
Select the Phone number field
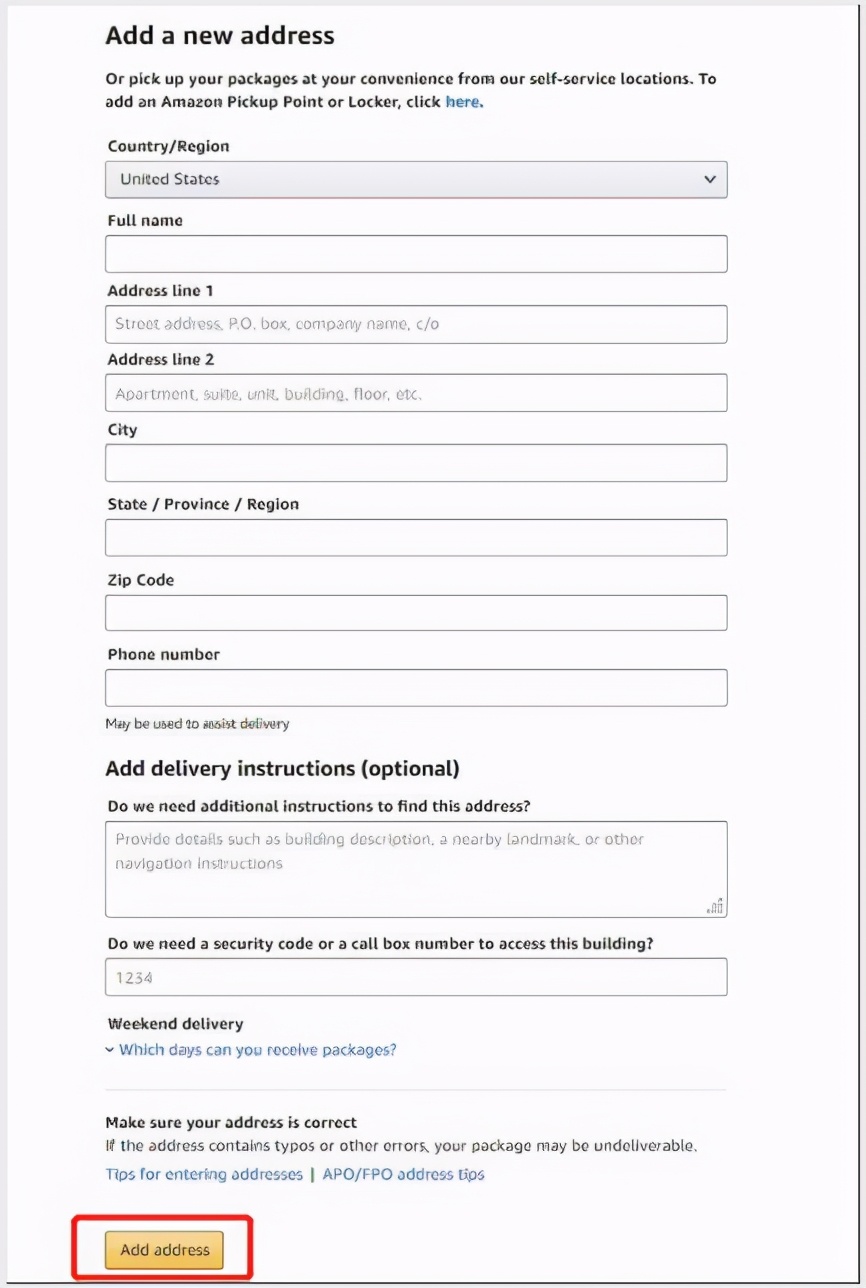[x=415, y=688]
